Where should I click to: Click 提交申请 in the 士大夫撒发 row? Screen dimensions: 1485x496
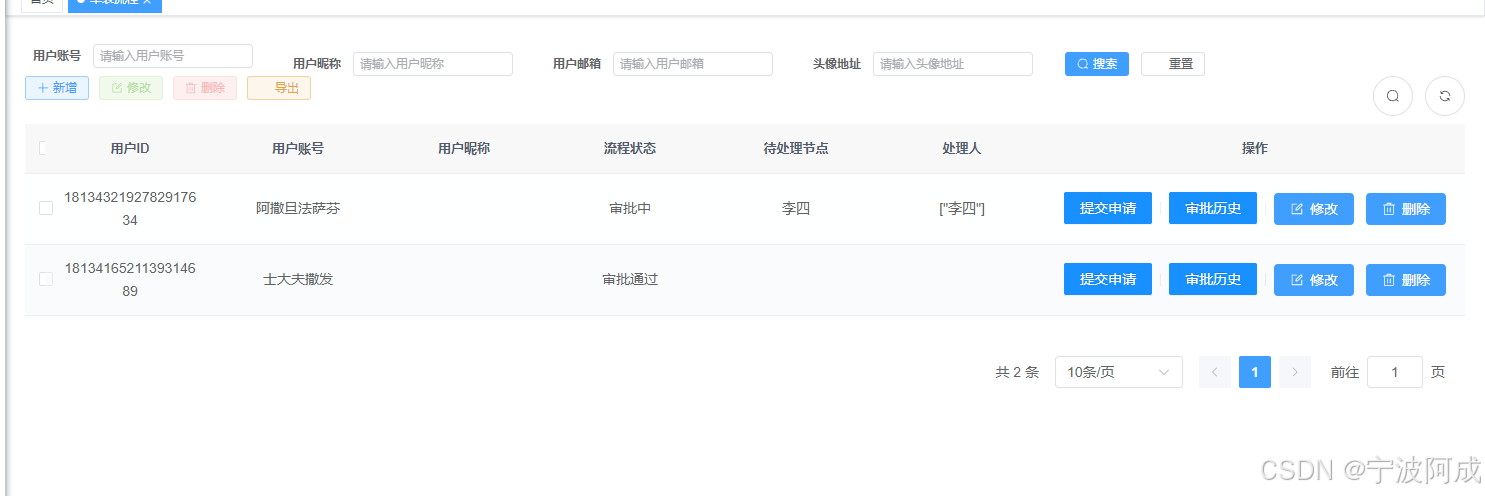pyautogui.click(x=1108, y=279)
